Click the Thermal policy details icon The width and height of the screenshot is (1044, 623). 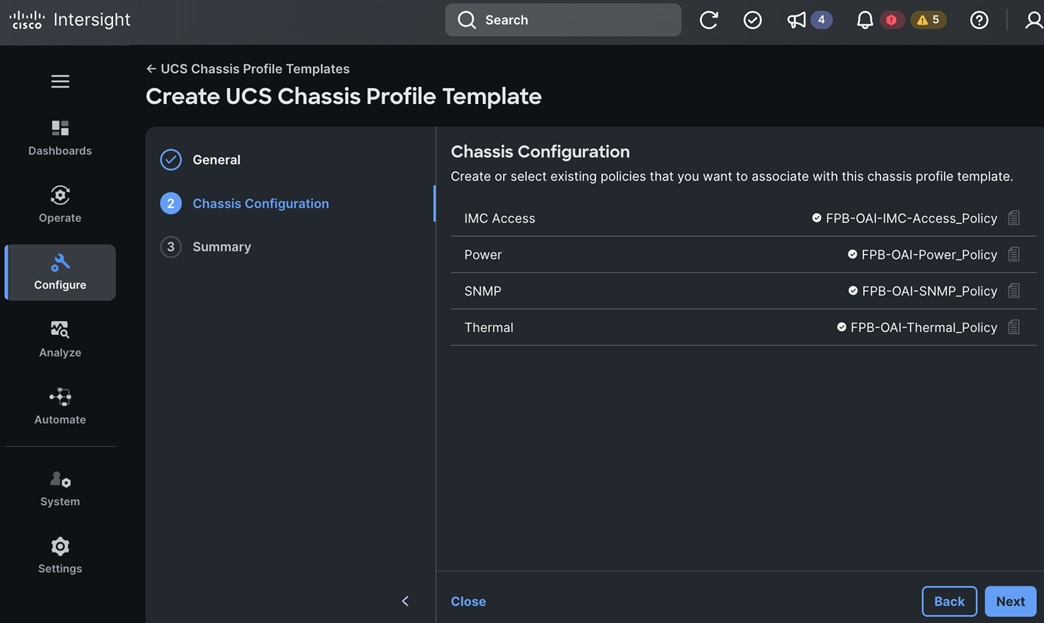pyautogui.click(x=1013, y=327)
